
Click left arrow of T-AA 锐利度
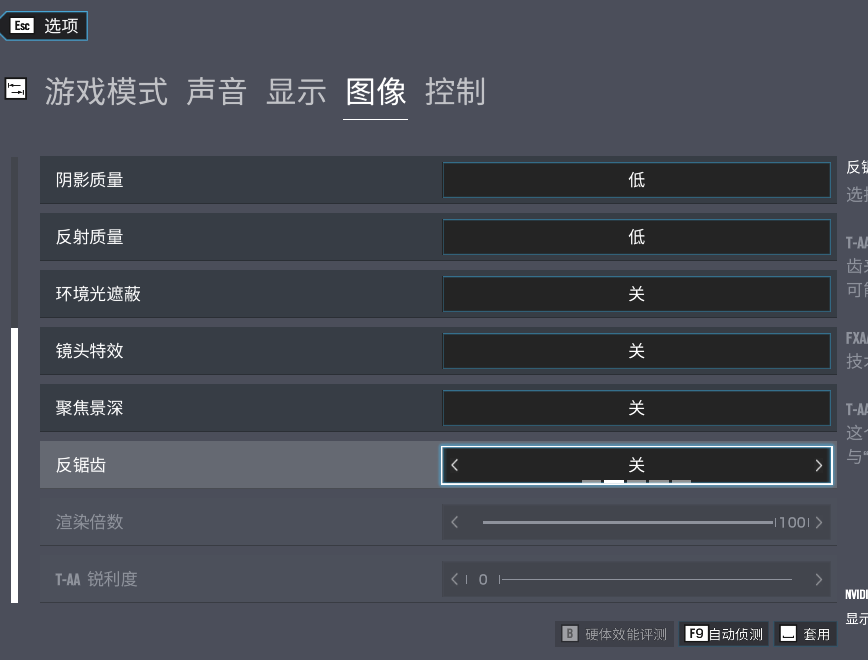[455, 579]
